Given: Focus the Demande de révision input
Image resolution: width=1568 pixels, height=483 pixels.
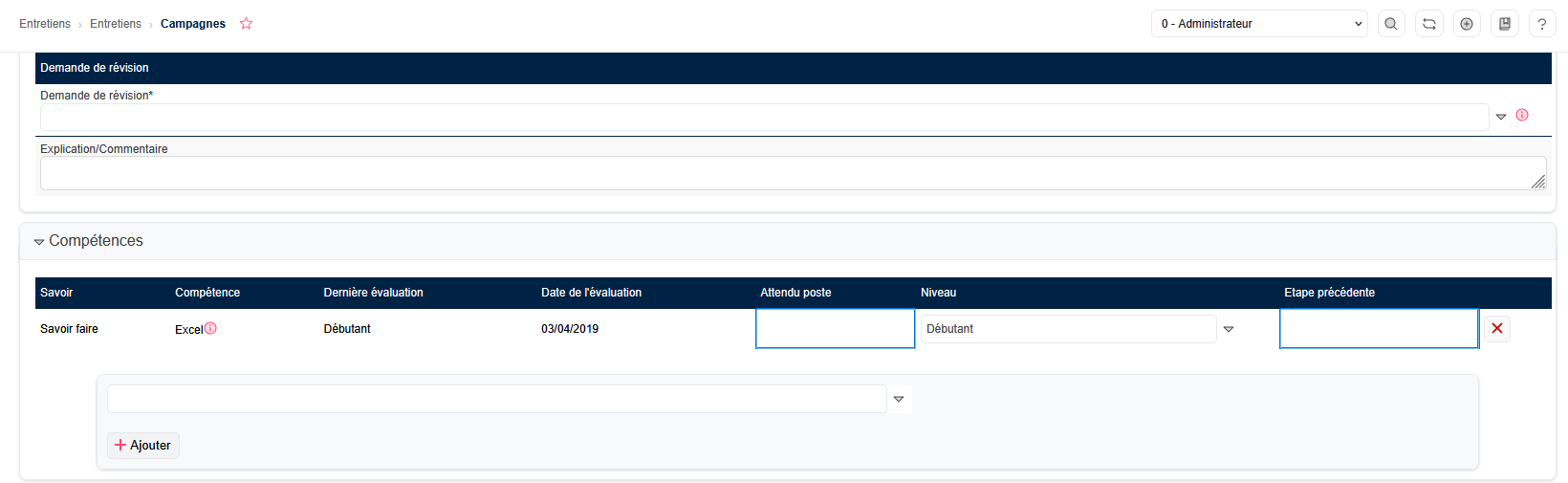Looking at the screenshot, I should click(764, 117).
